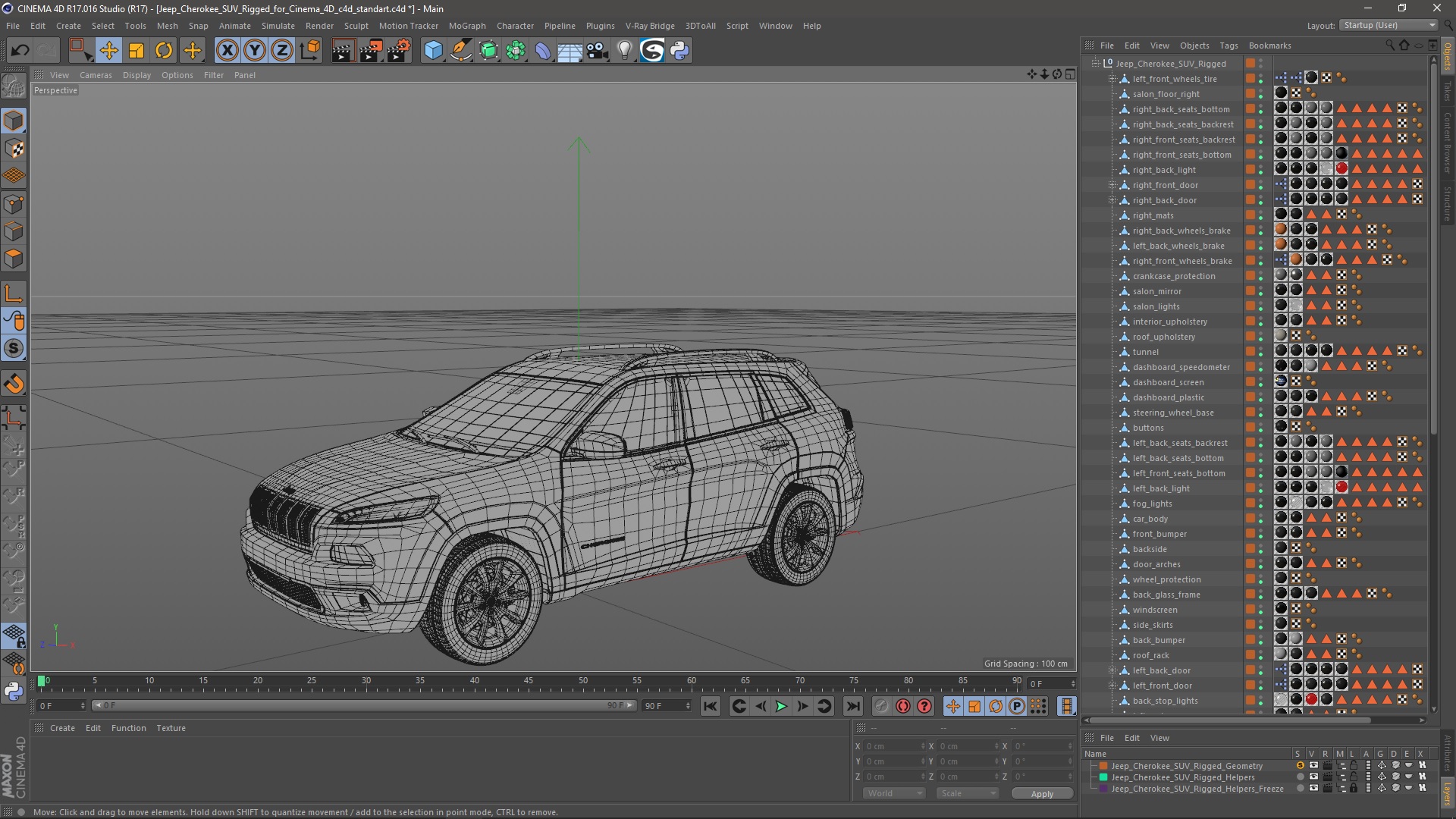Open the Create menu in the material manager

(62, 728)
